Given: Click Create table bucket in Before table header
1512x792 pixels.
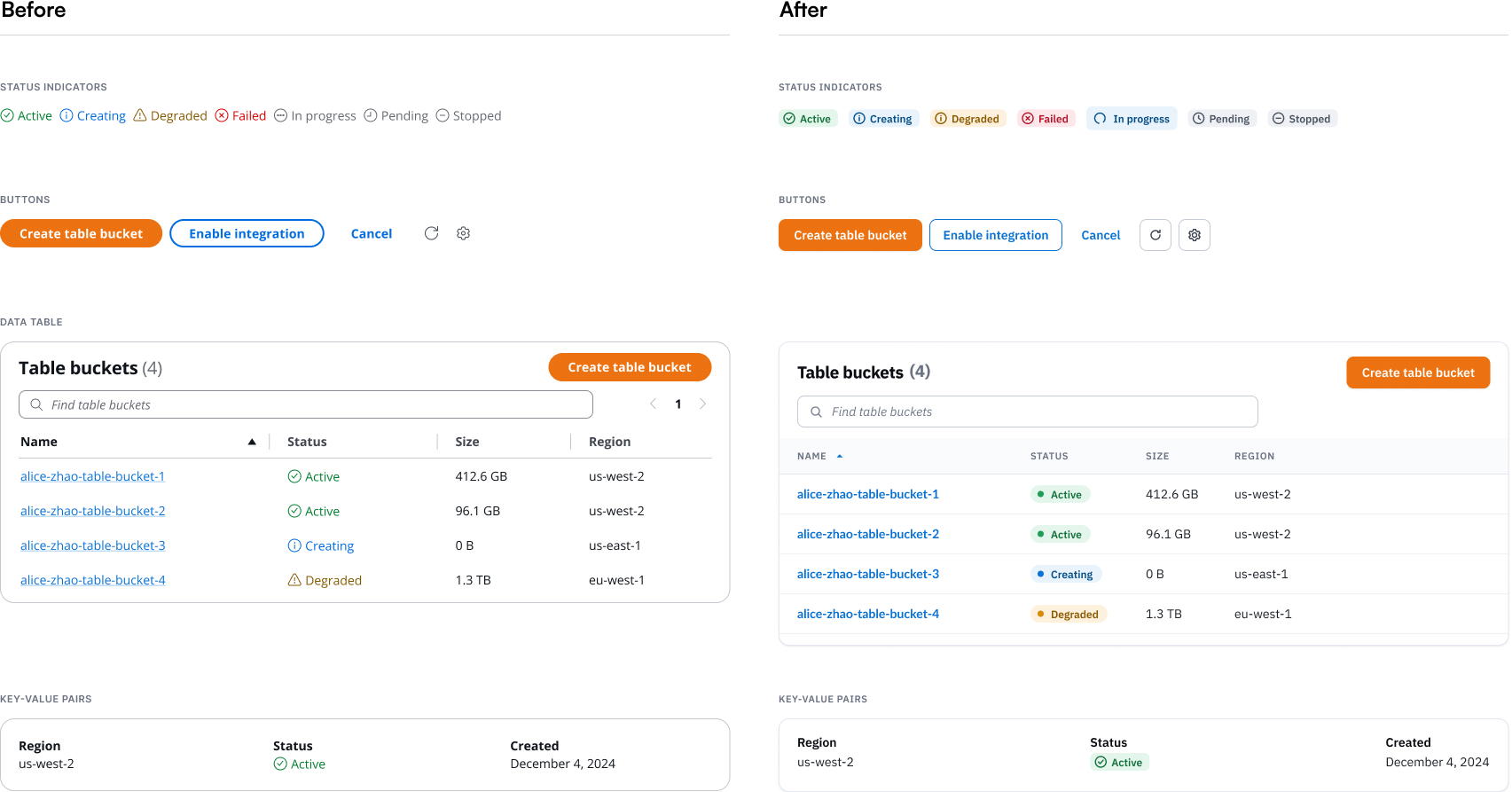Looking at the screenshot, I should click(630, 367).
